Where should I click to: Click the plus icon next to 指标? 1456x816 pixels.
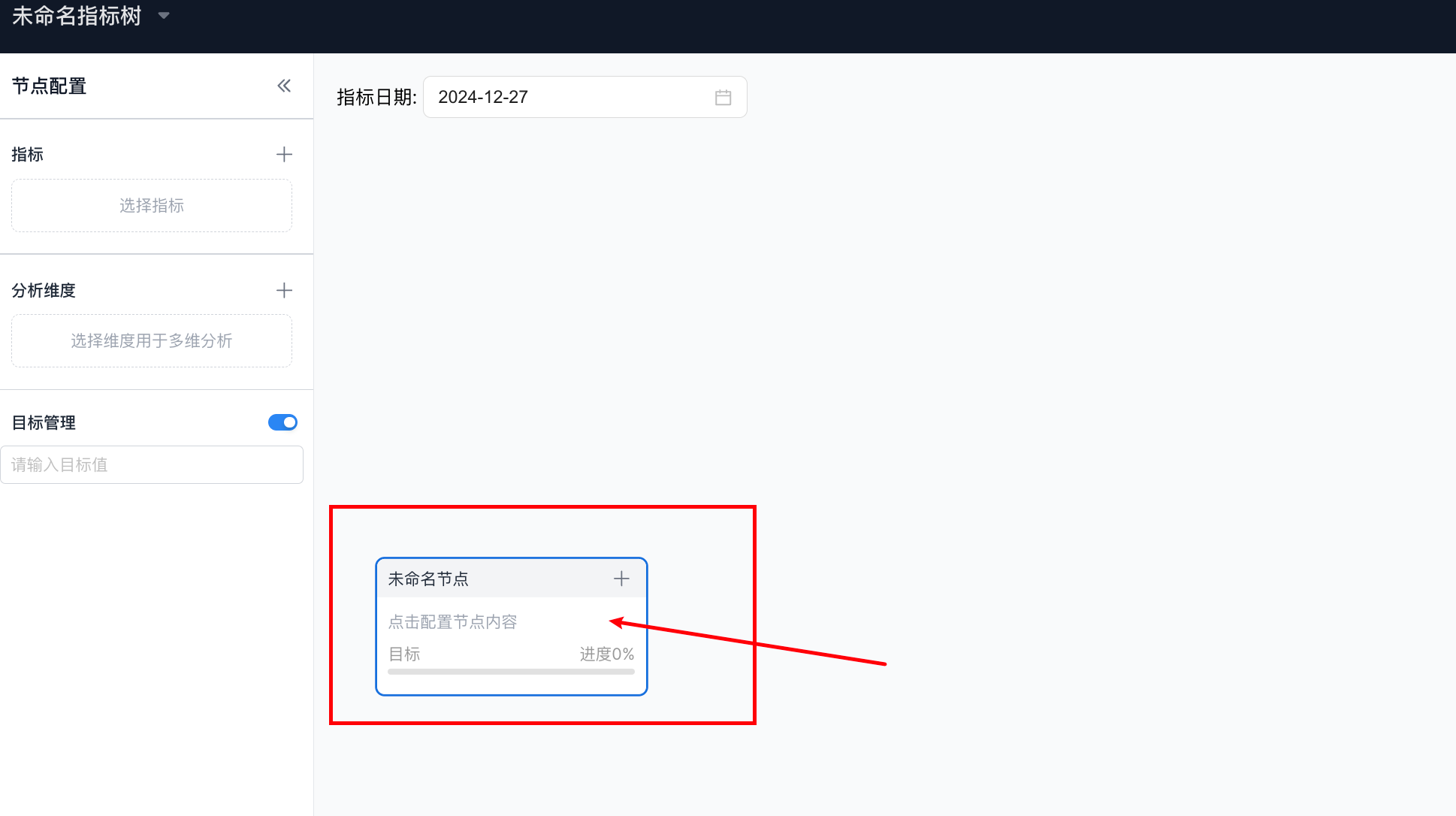click(x=284, y=155)
